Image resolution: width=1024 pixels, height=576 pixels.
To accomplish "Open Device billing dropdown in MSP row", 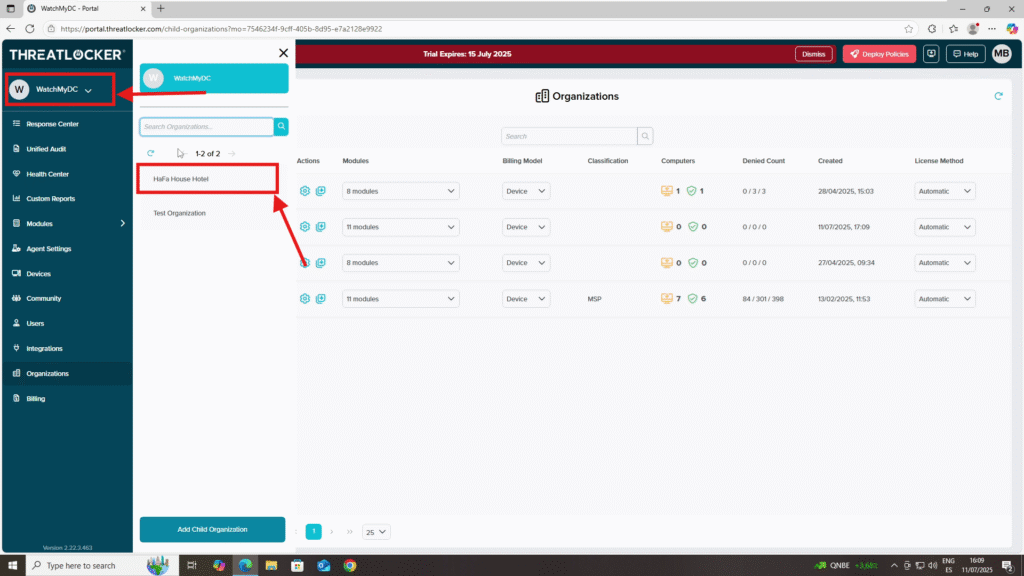I will 526,299.
